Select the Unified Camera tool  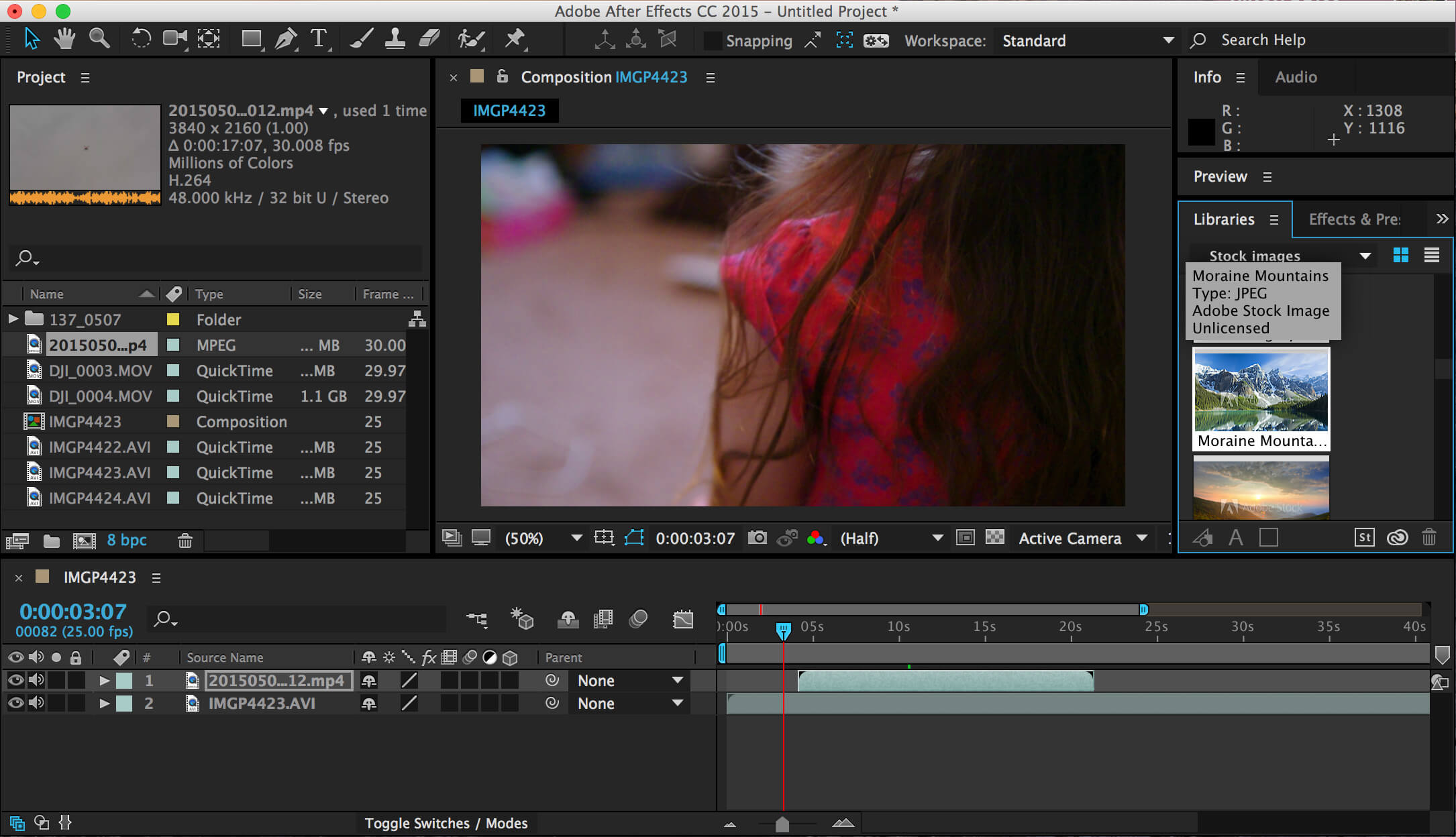pyautogui.click(x=175, y=39)
